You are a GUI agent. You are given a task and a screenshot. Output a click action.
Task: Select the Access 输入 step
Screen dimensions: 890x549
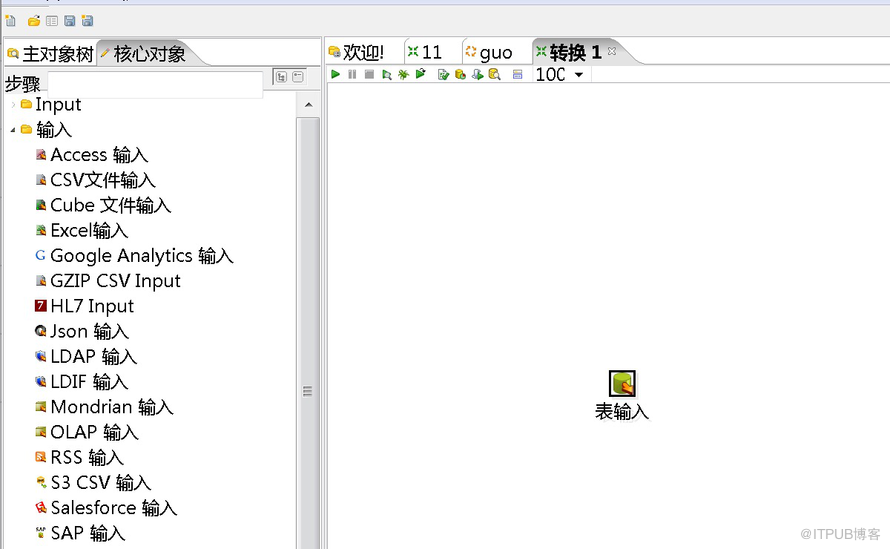[x=91, y=155]
